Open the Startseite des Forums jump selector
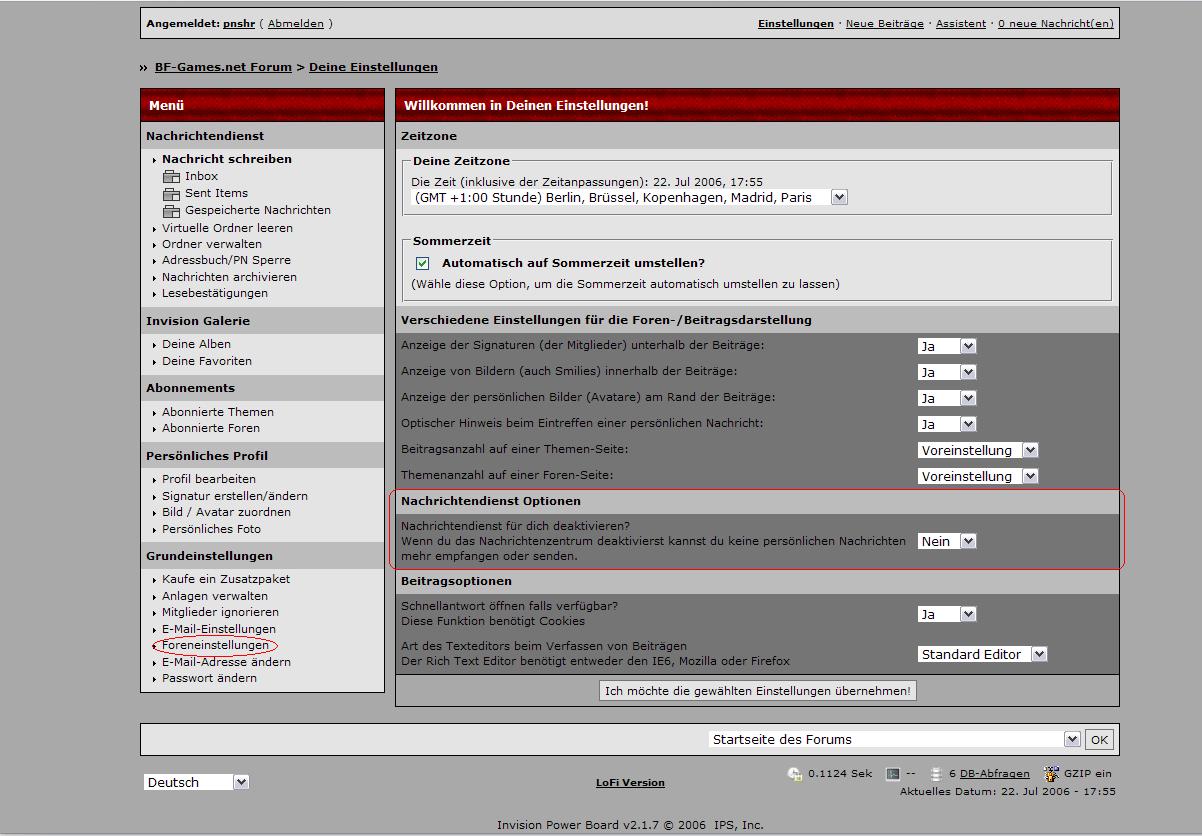This screenshot has width=1202, height=836. pyautogui.click(x=1072, y=739)
